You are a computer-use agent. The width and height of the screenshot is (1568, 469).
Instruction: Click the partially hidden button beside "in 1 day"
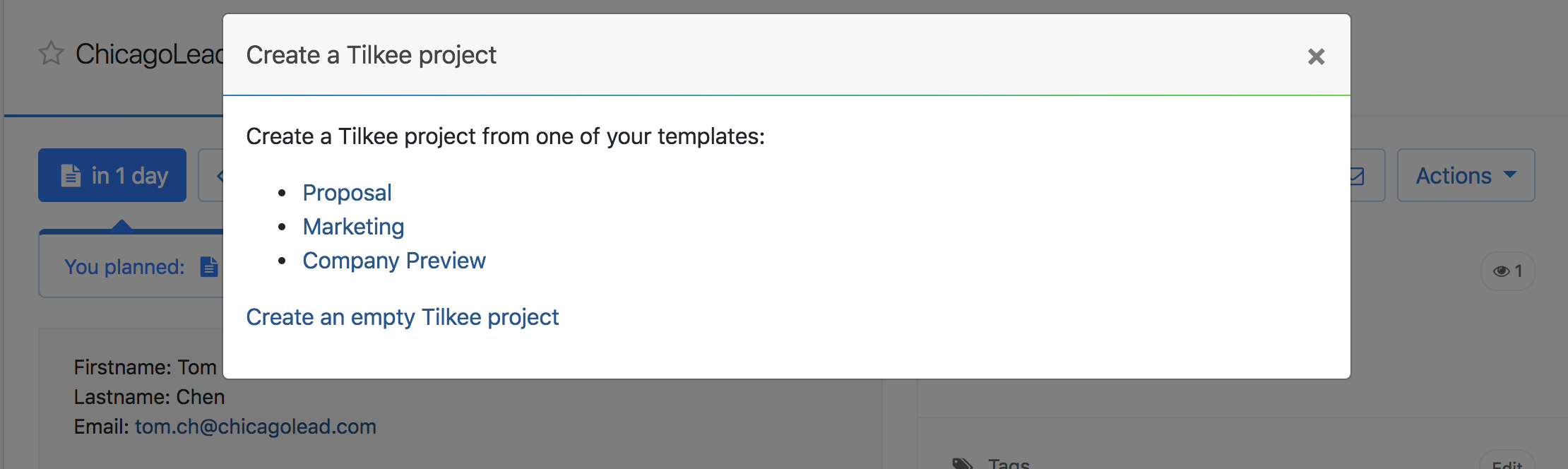211,175
